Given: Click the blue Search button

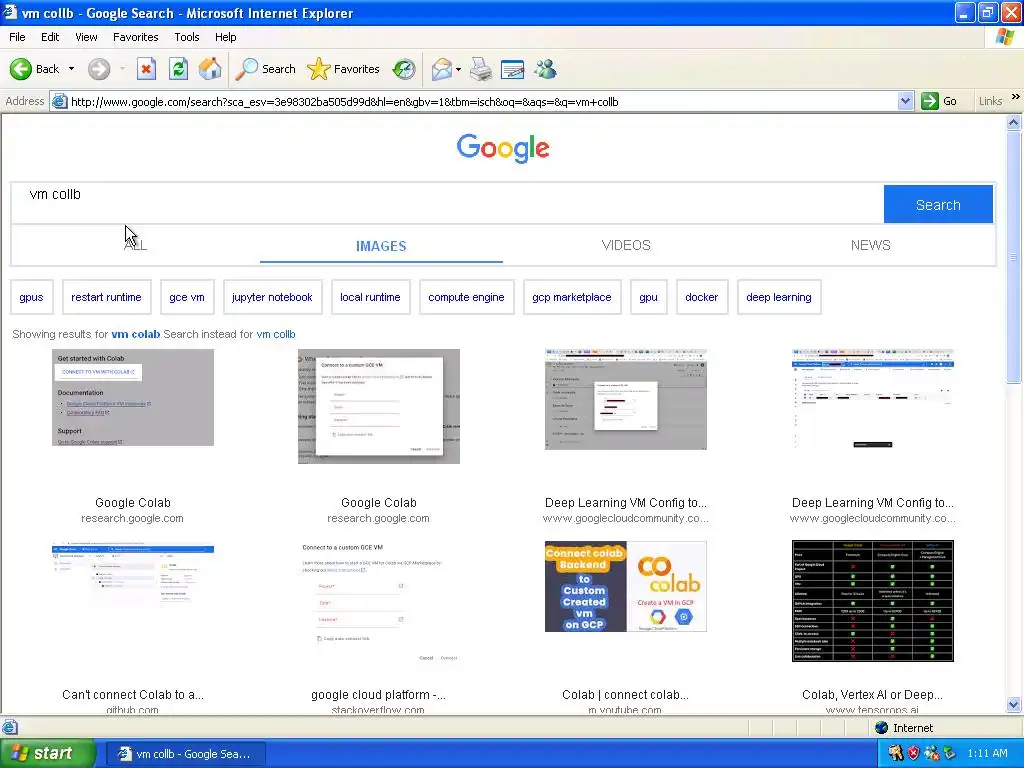Looking at the screenshot, I should (938, 204).
